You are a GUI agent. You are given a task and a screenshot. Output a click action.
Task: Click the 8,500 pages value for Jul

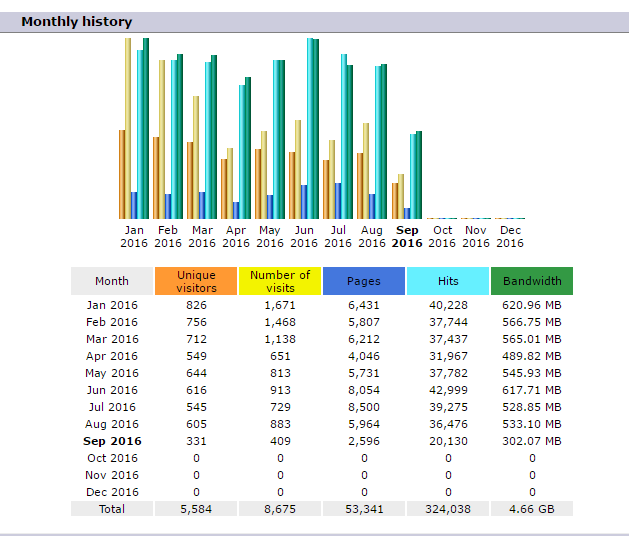(x=364, y=407)
